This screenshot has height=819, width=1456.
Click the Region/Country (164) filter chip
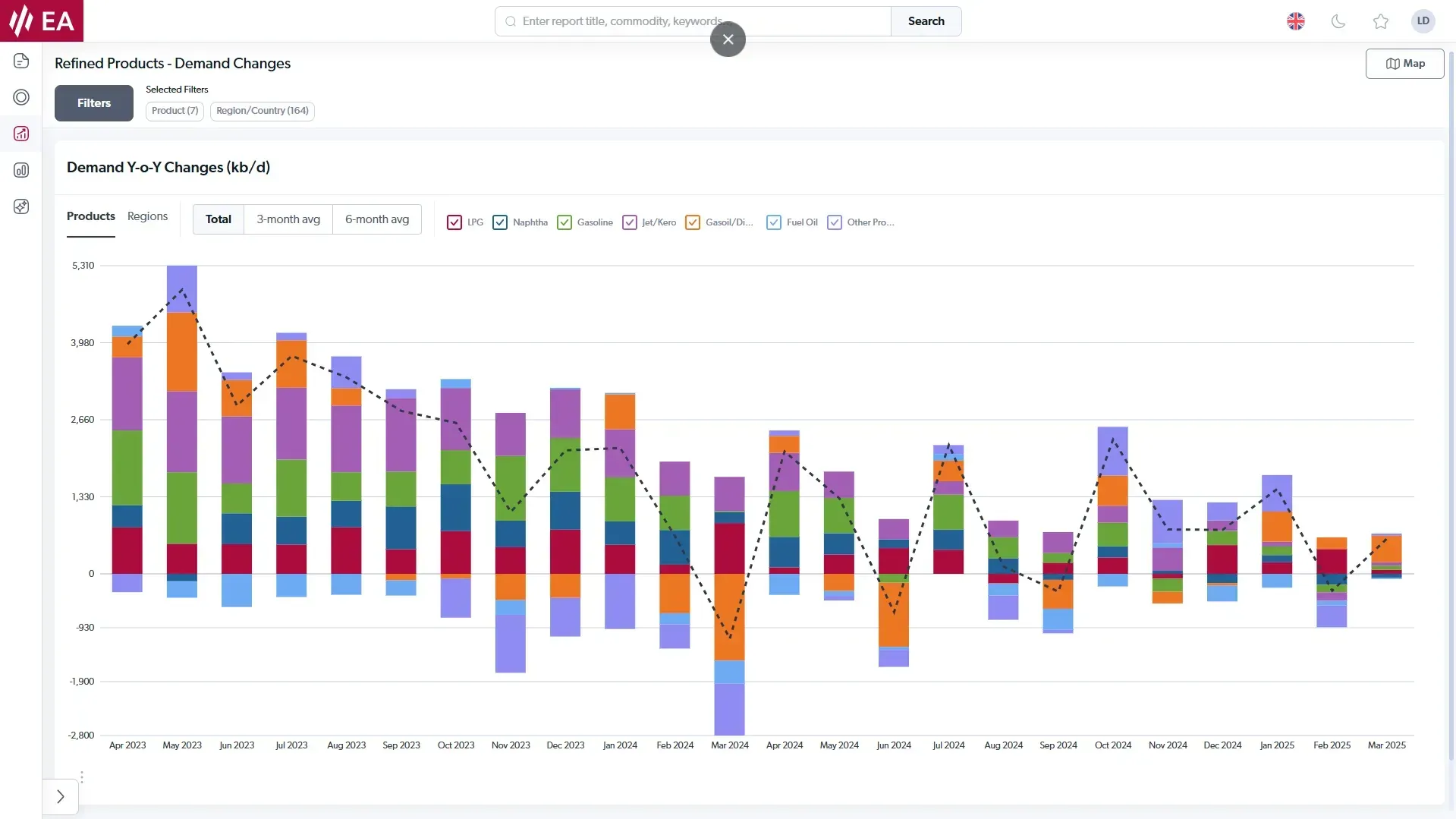click(x=263, y=111)
